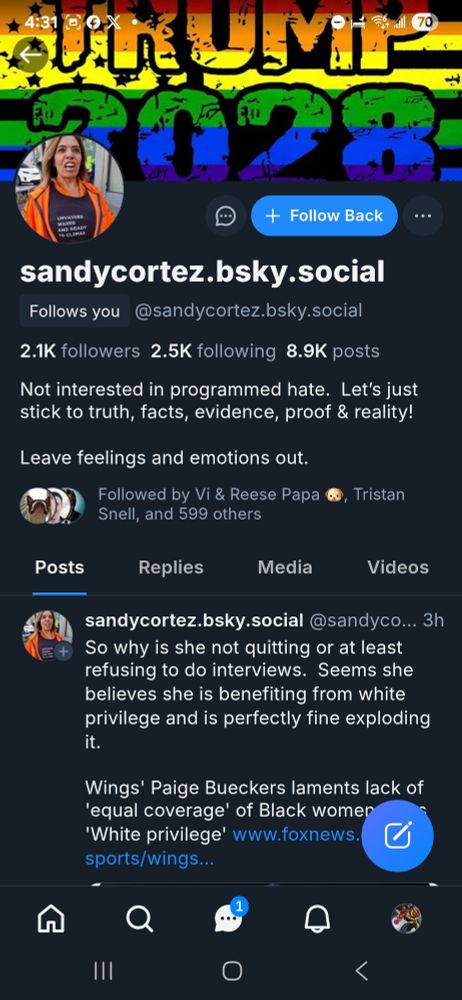Open my profile avatar in bottom bar

point(406,919)
